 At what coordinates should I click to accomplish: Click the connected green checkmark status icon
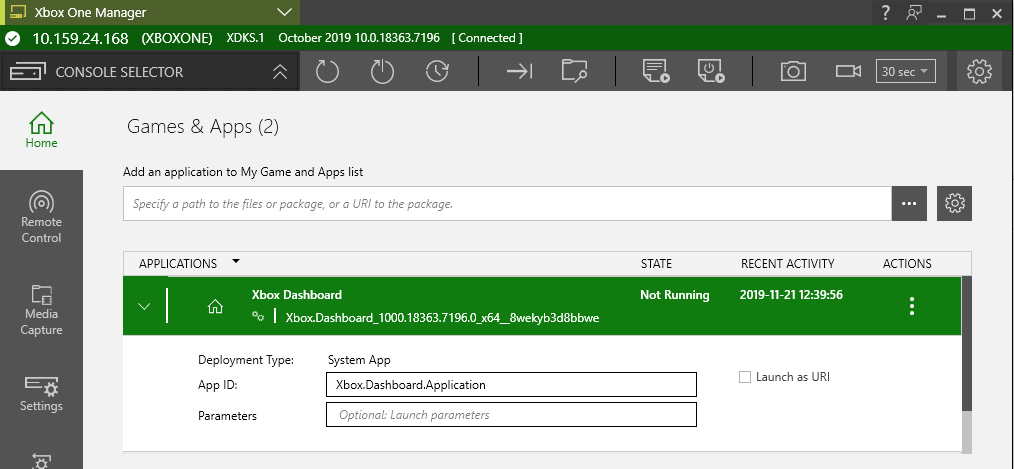click(x=12, y=38)
